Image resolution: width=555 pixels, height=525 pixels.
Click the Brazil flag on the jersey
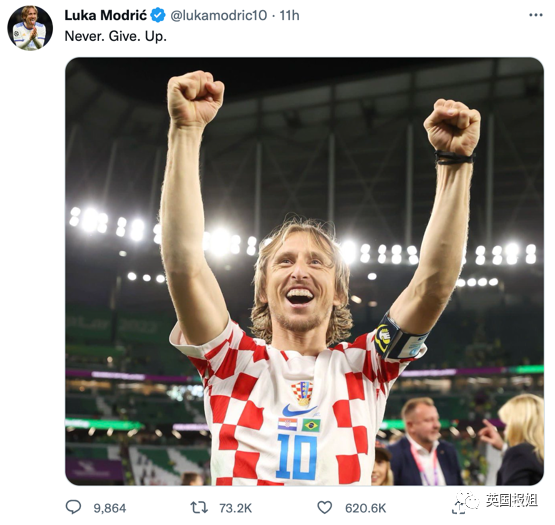tap(311, 425)
